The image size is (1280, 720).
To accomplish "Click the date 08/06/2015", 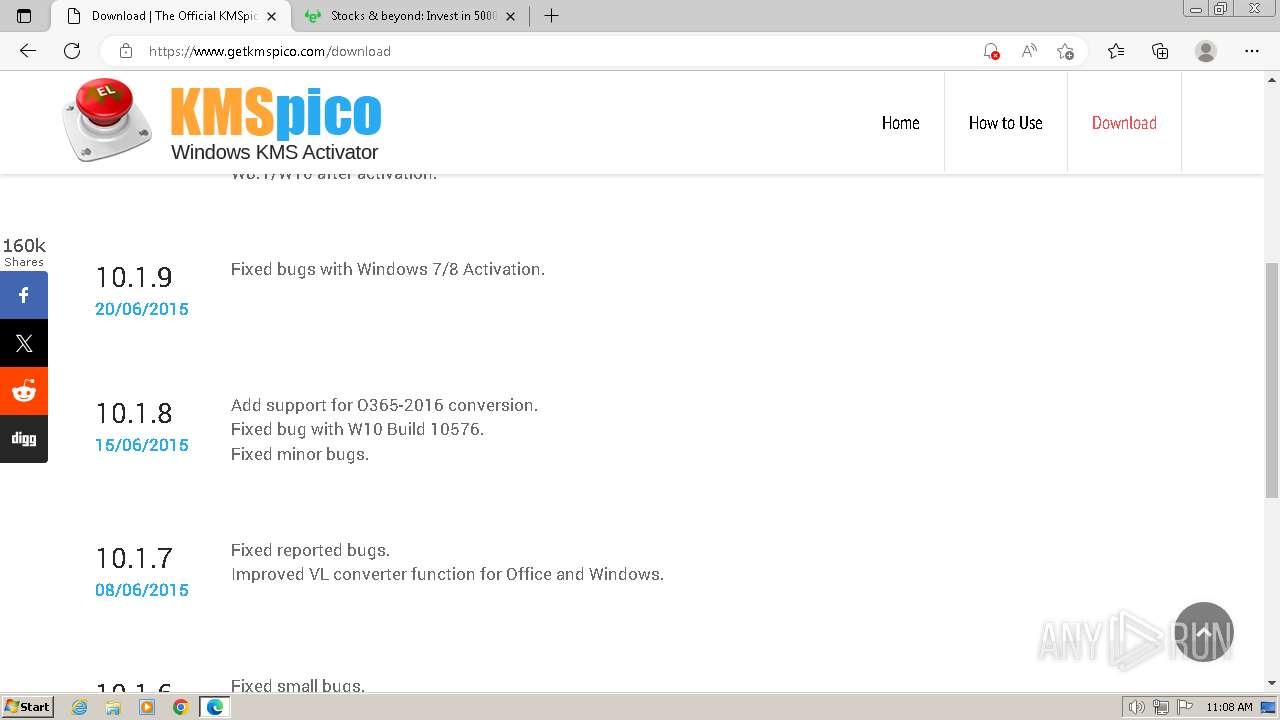I will (x=142, y=590).
